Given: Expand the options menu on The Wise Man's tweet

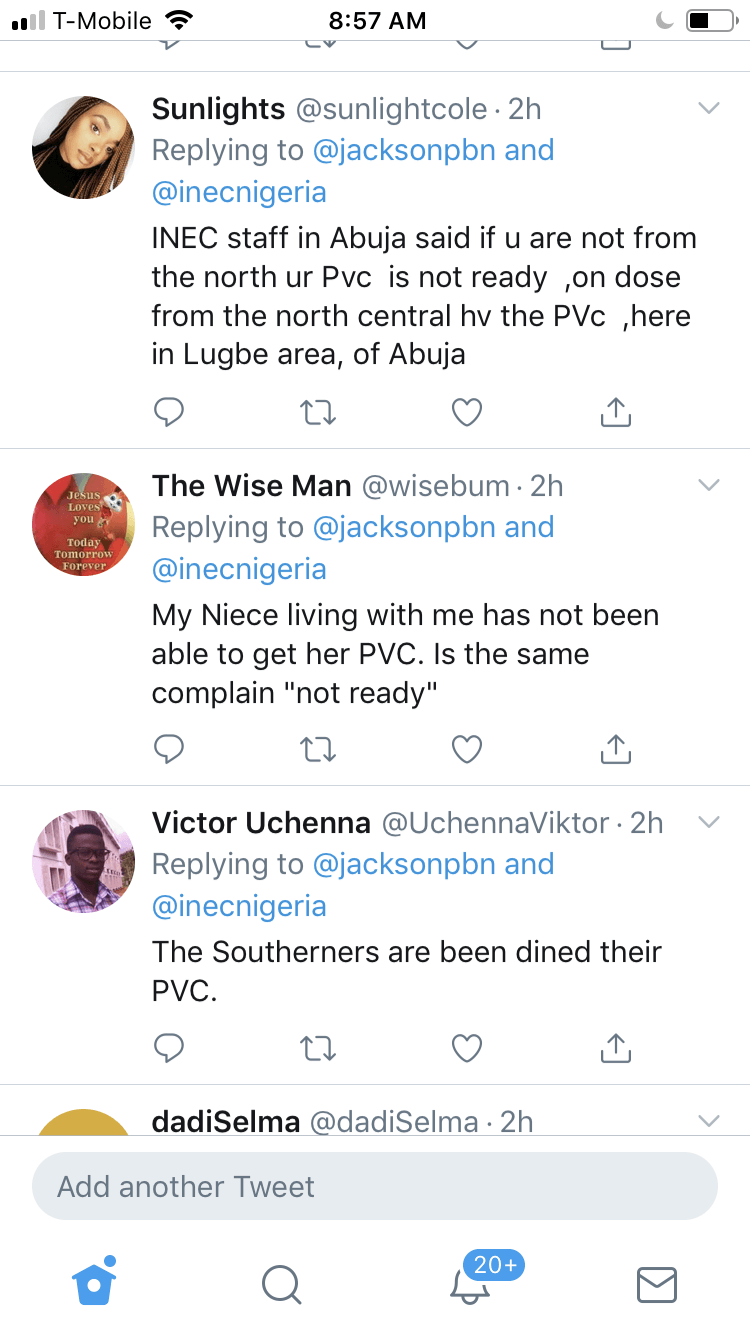Looking at the screenshot, I should (708, 485).
